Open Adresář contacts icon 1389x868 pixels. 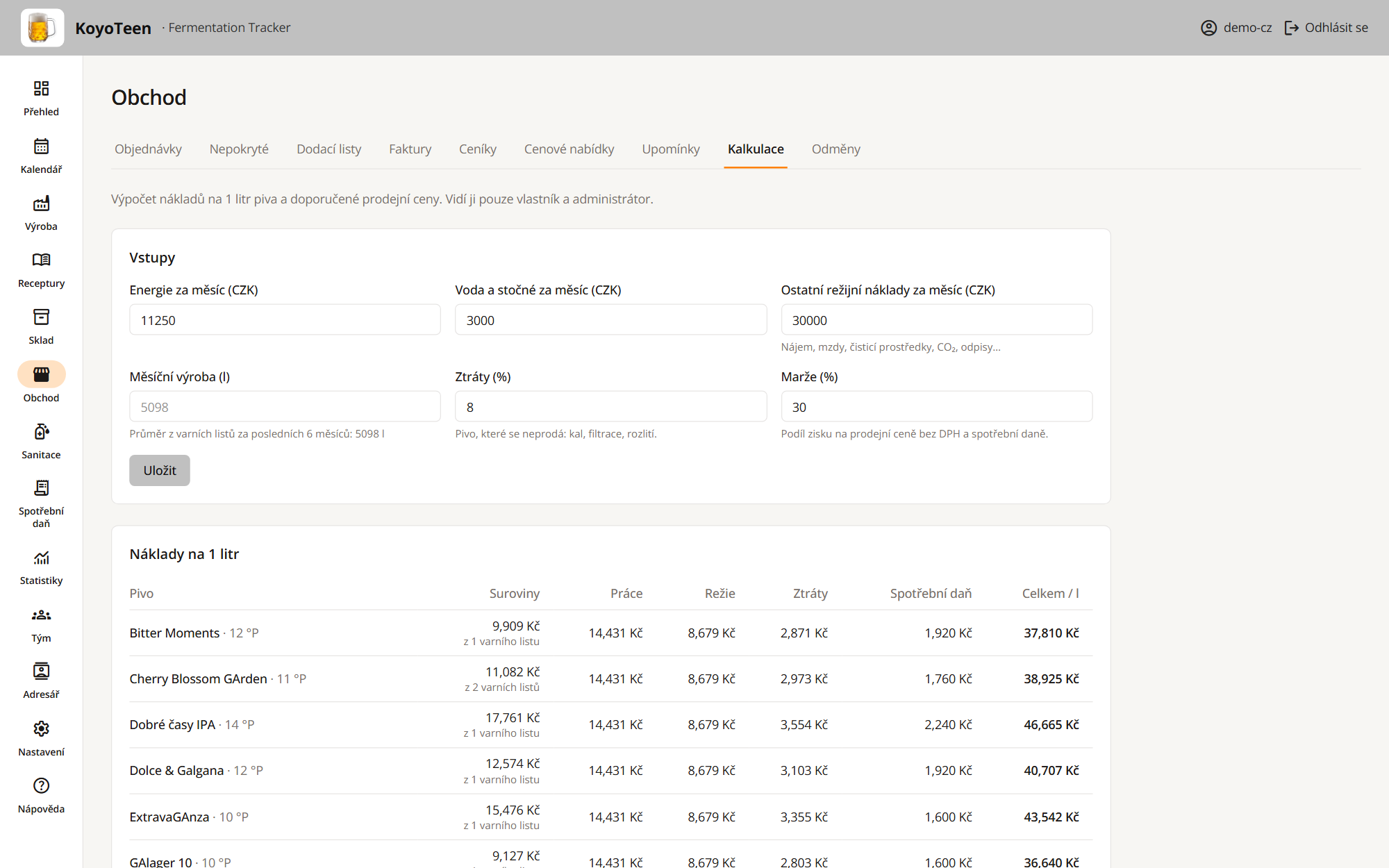click(x=41, y=671)
